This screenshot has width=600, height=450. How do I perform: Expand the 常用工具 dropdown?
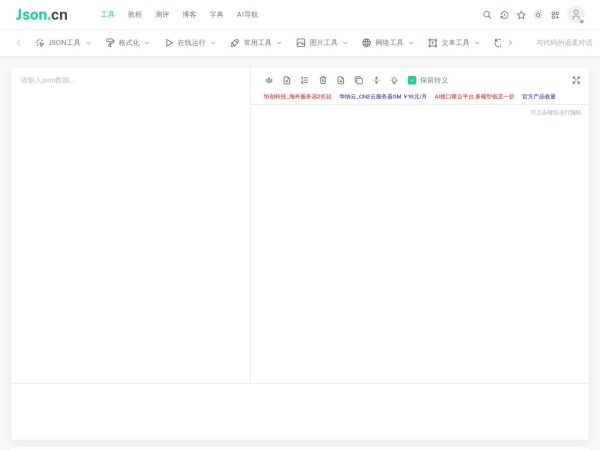click(256, 42)
